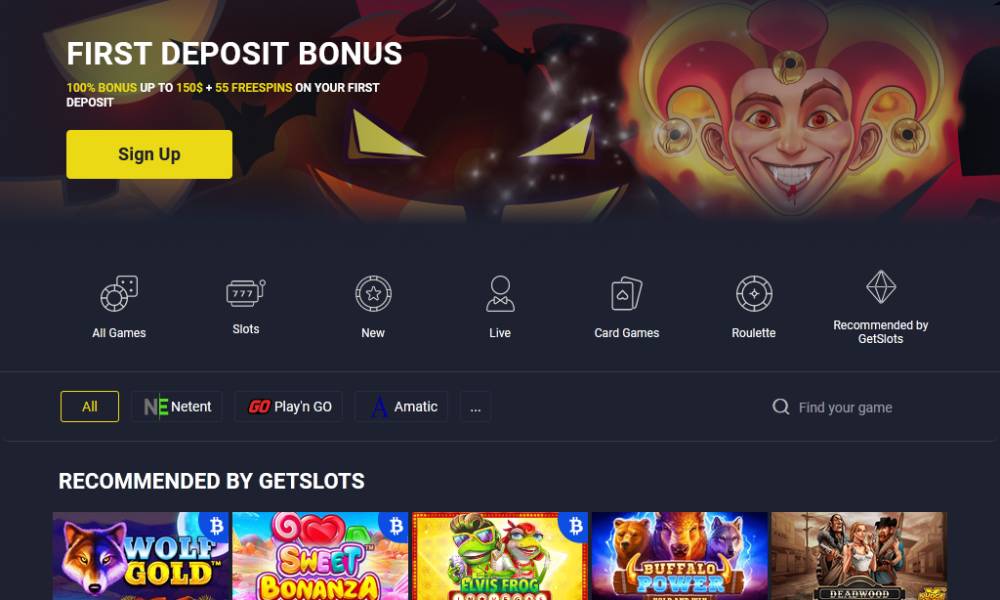Screen dimensions: 1000x600
Task: Filter games by Play'n GO provider
Action: point(288,406)
